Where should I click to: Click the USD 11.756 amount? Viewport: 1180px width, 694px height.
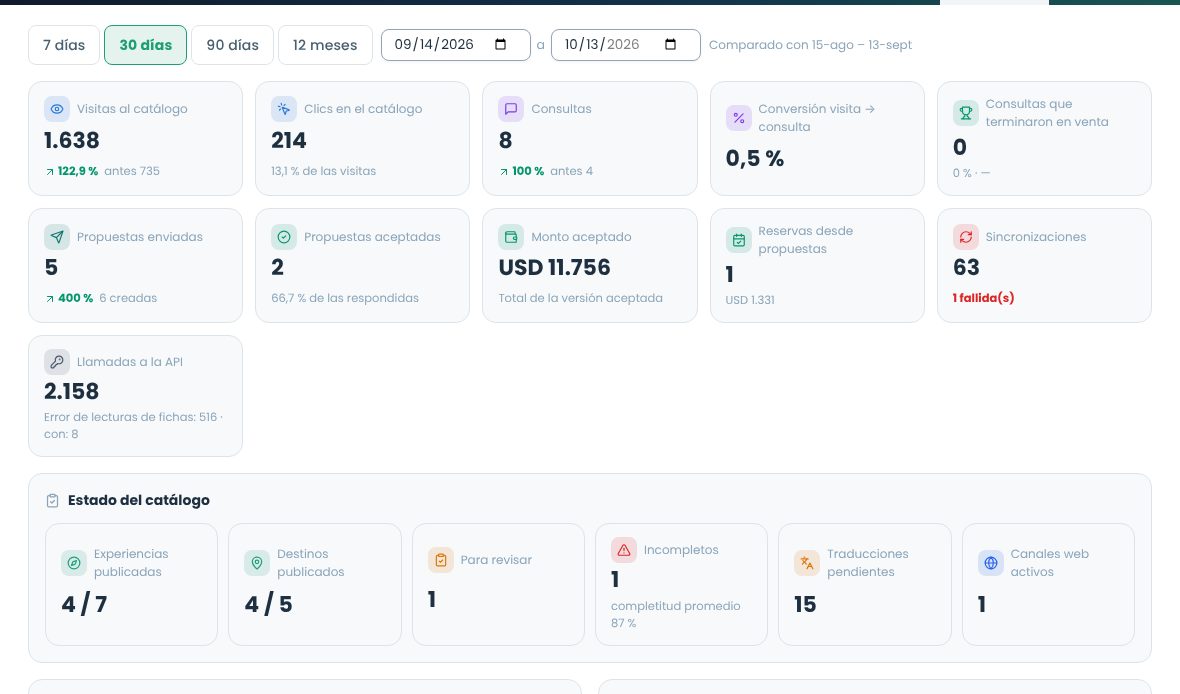point(555,268)
